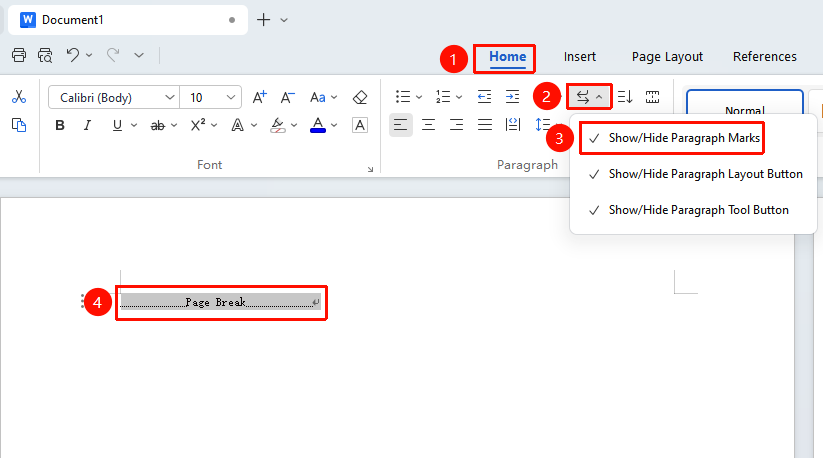
Task: Click the Print icon in quick toolbar
Action: pos(19,55)
